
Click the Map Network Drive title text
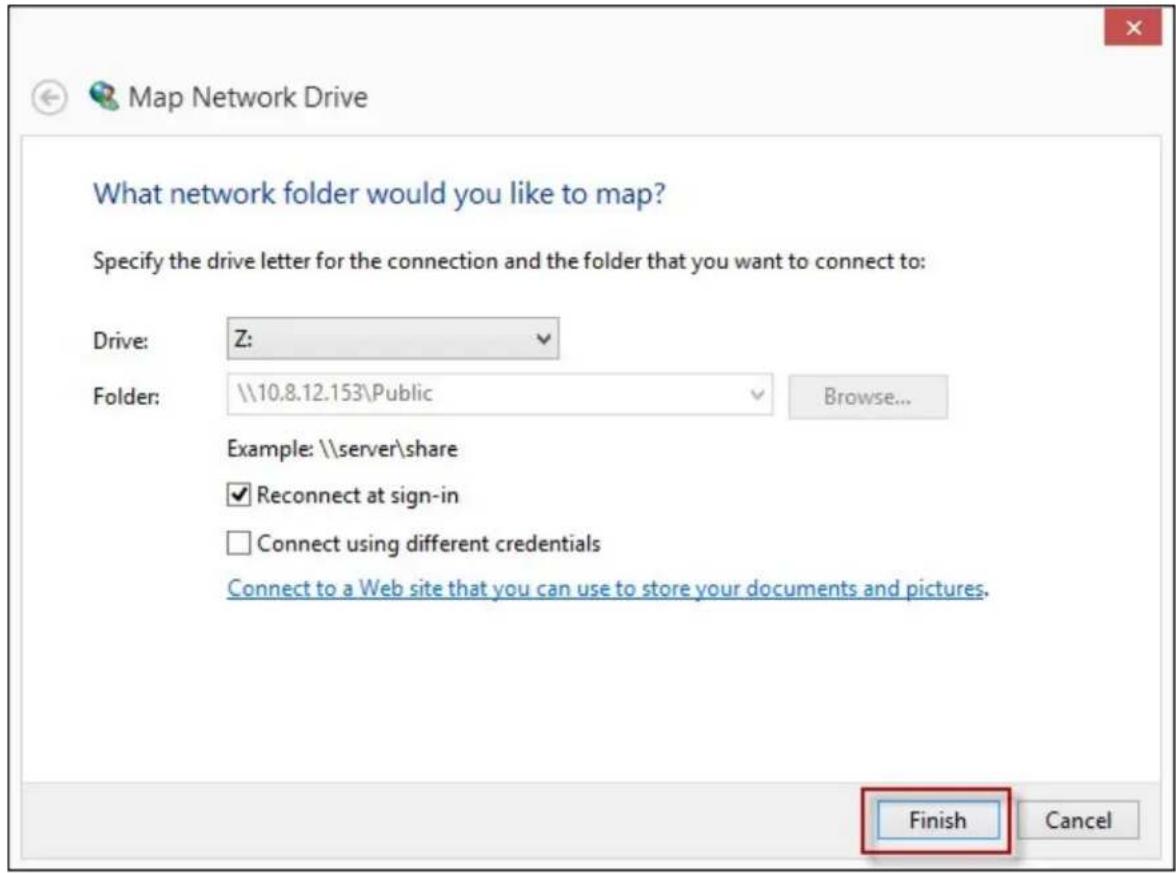(x=248, y=98)
